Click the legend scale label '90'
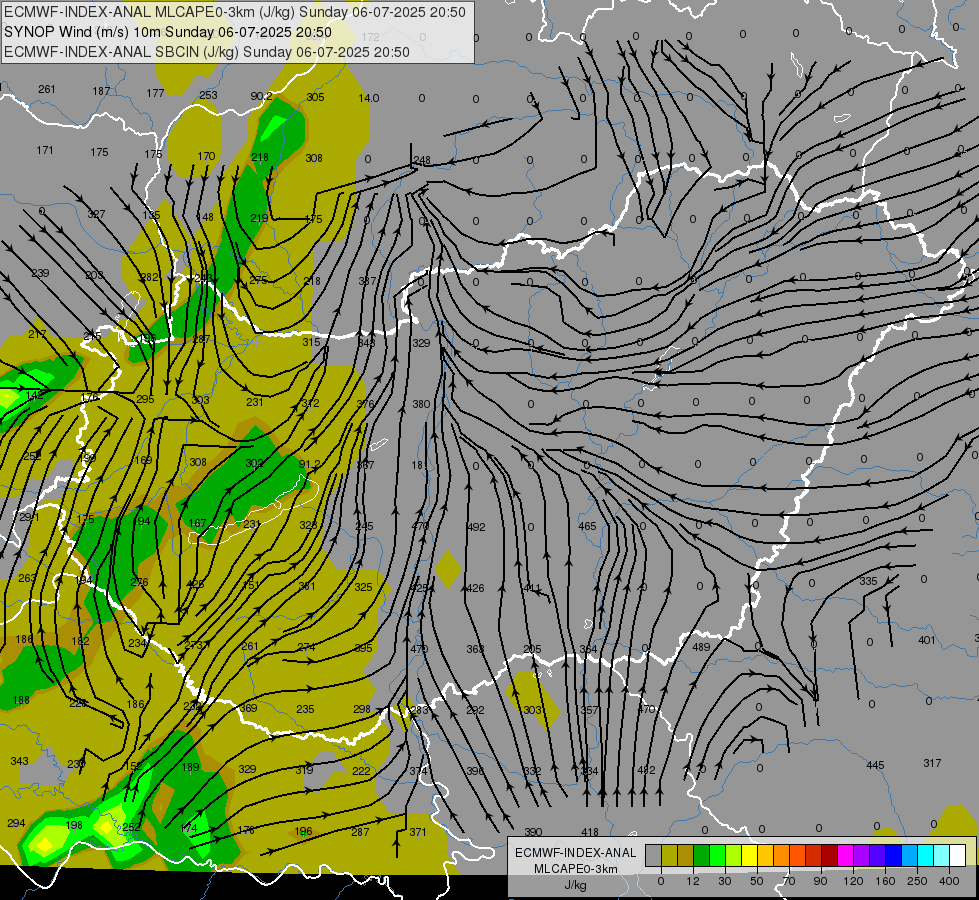The height and width of the screenshot is (900, 979). click(820, 881)
